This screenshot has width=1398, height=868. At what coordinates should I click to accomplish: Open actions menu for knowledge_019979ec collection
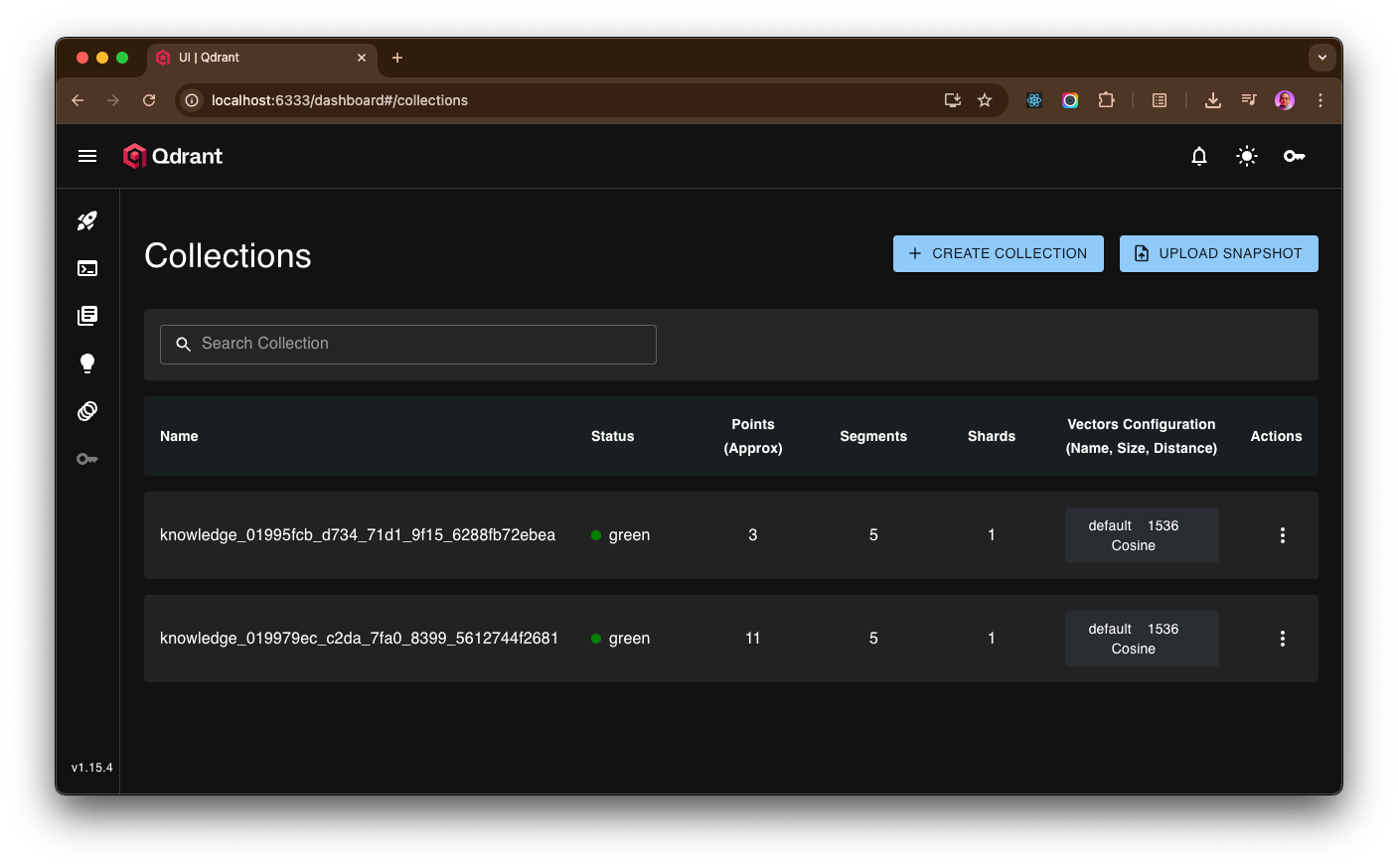click(x=1282, y=639)
